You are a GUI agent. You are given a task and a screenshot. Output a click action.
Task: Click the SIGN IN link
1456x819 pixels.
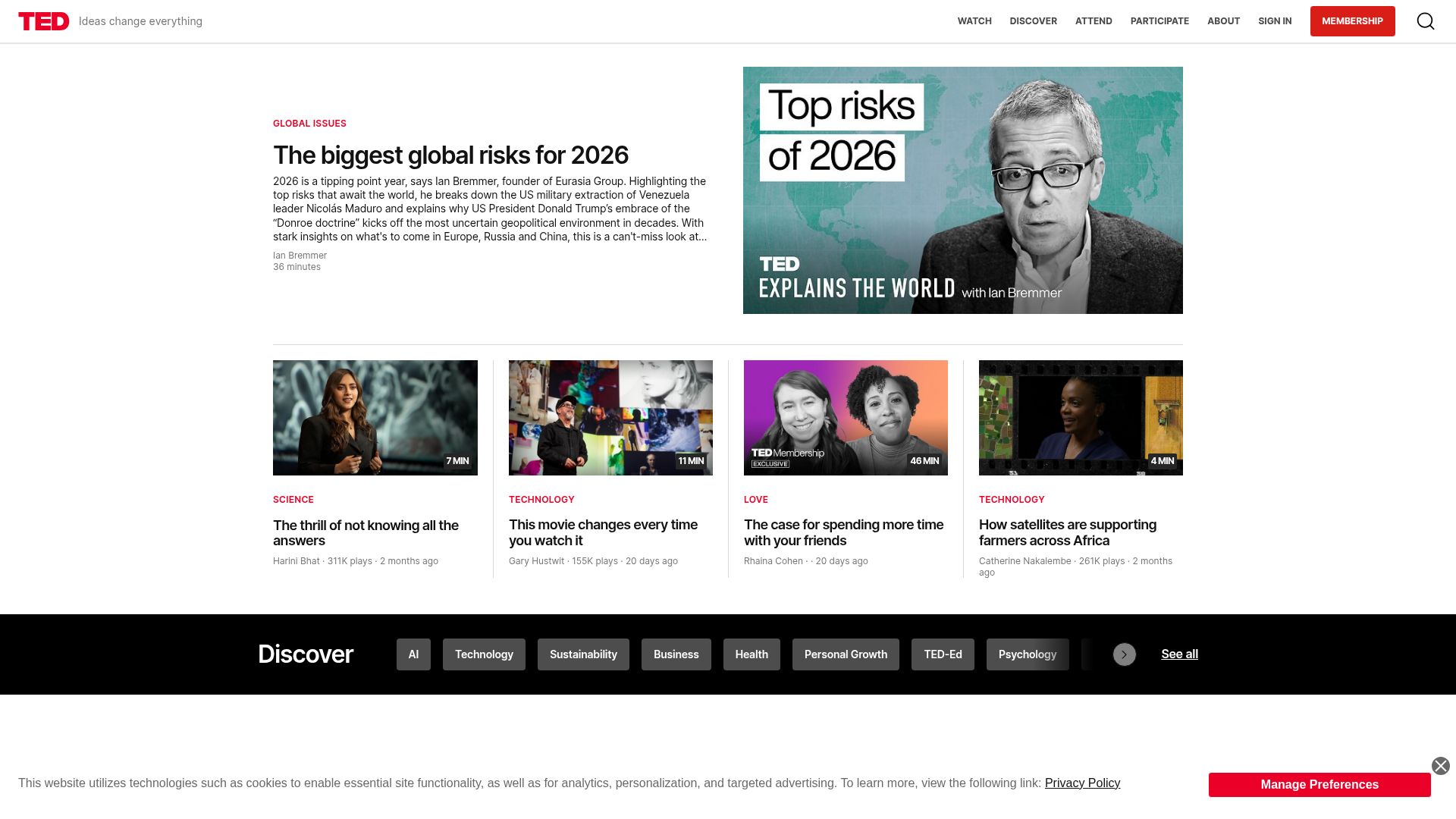pyautogui.click(x=1275, y=21)
